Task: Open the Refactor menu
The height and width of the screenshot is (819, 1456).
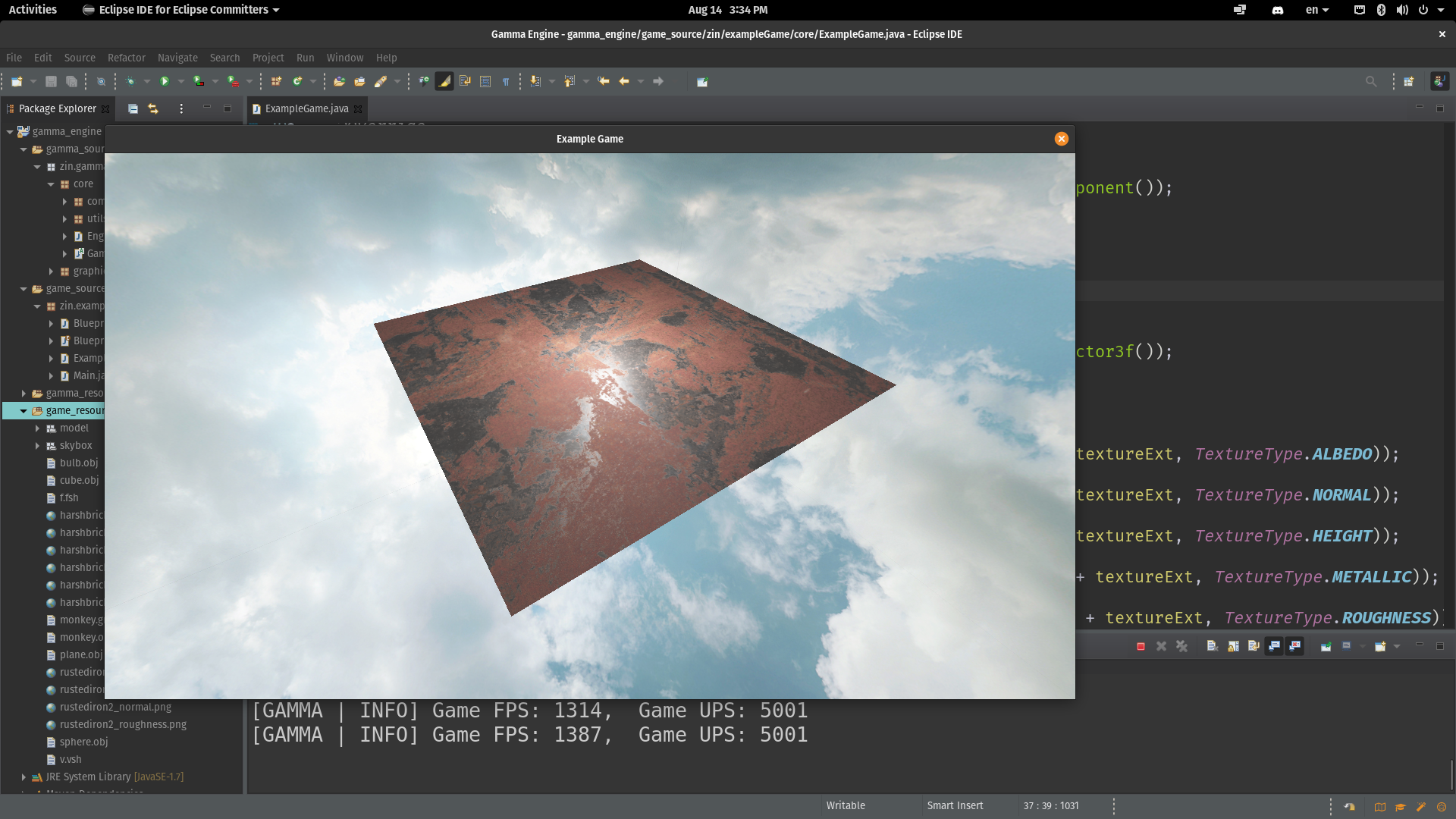Action: coord(126,58)
